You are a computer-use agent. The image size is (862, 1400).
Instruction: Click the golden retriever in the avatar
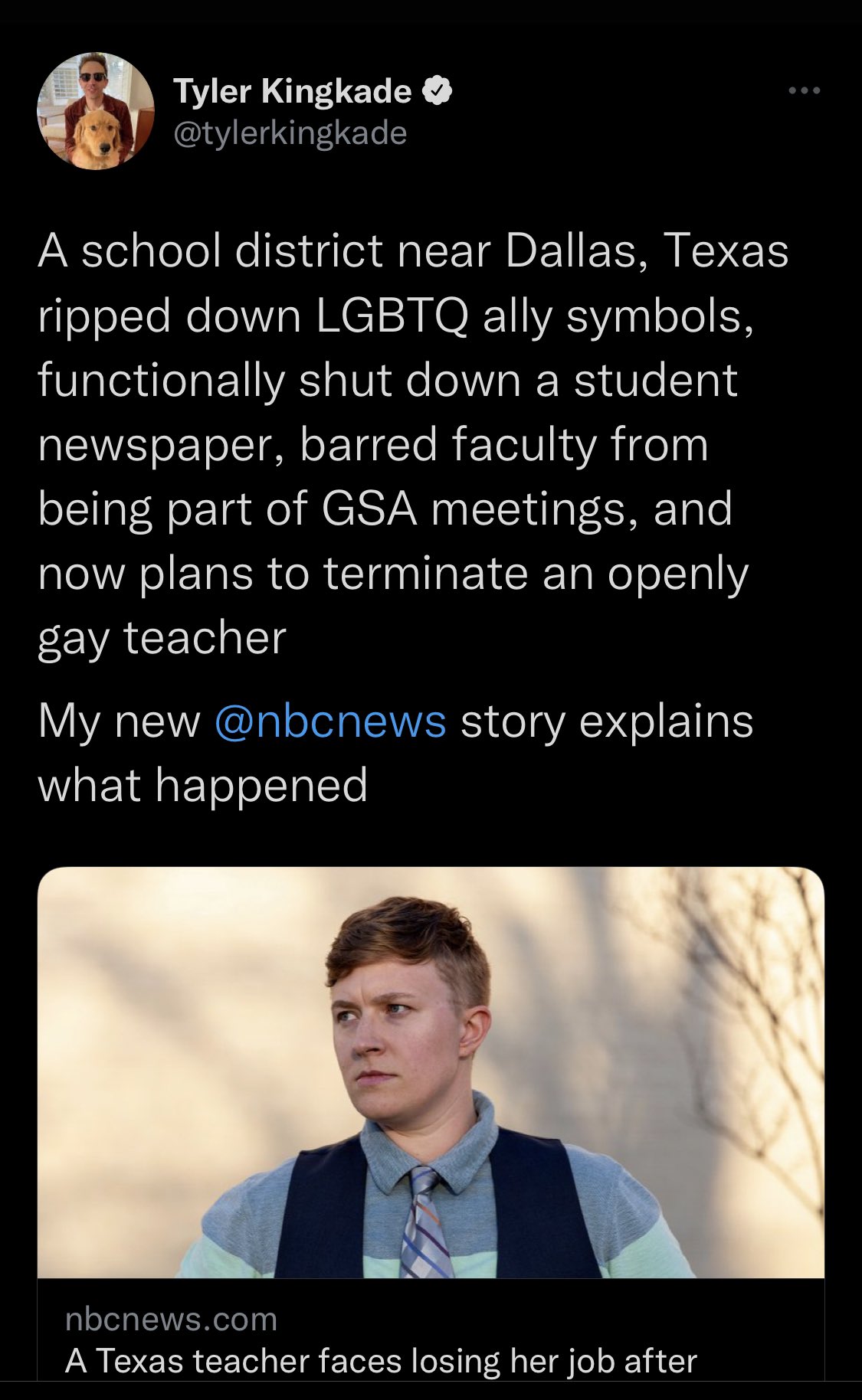coord(95,138)
